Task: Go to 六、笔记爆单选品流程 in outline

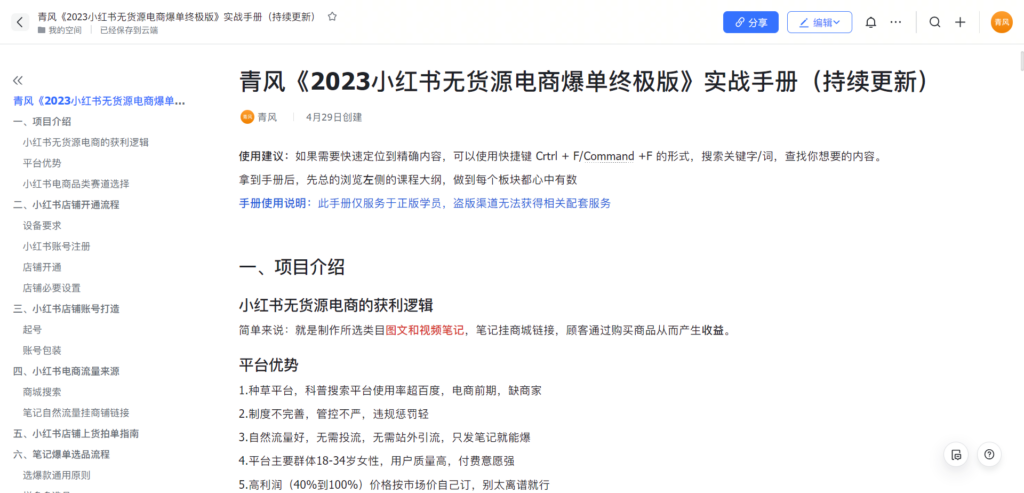Action: 61,454
